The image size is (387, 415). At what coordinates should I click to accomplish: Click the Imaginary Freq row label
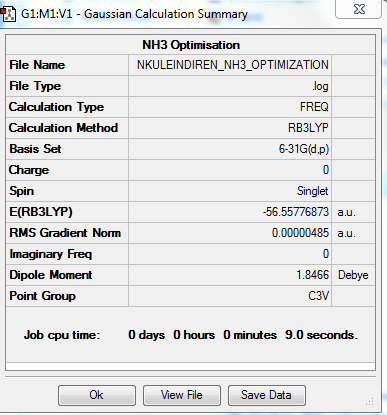point(50,254)
